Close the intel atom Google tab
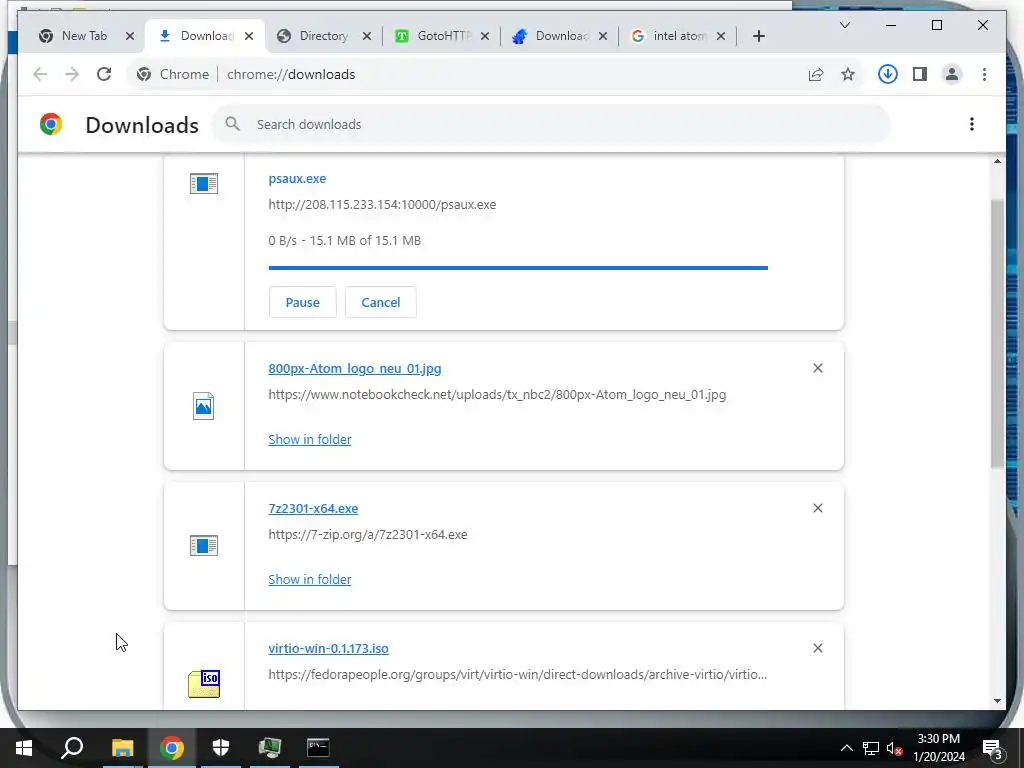 click(721, 36)
